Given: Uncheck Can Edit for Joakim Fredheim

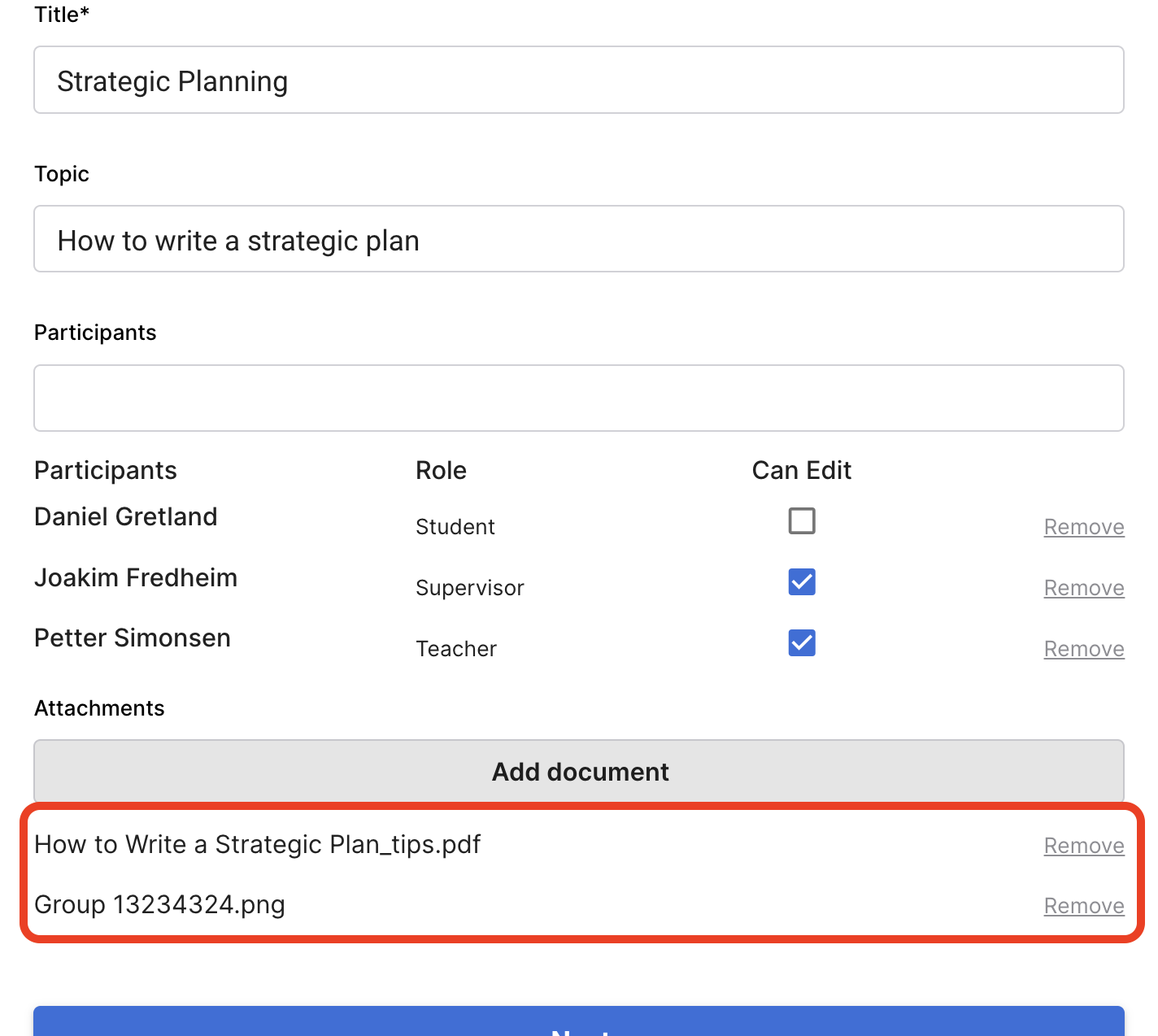Looking at the screenshot, I should [x=801, y=582].
